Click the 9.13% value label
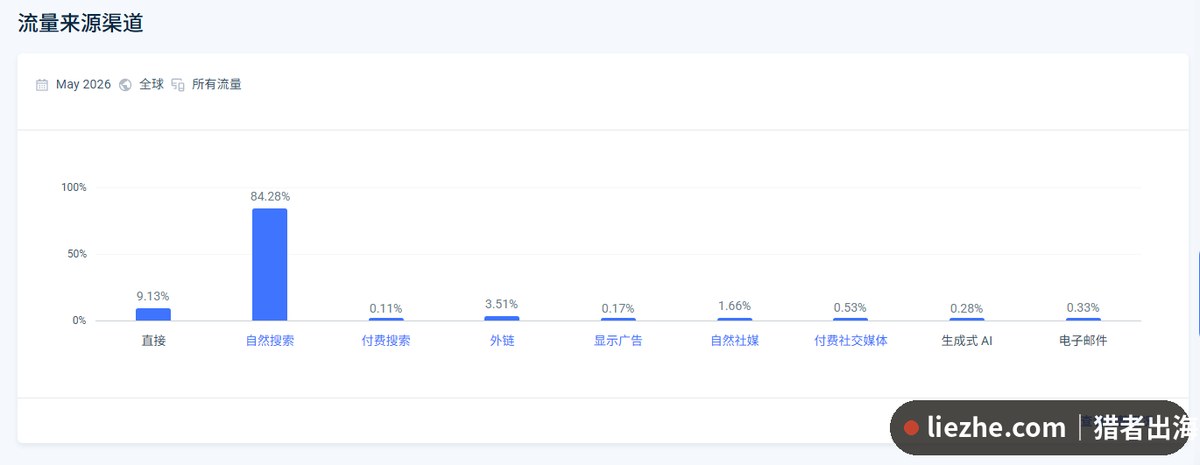 [x=153, y=296]
